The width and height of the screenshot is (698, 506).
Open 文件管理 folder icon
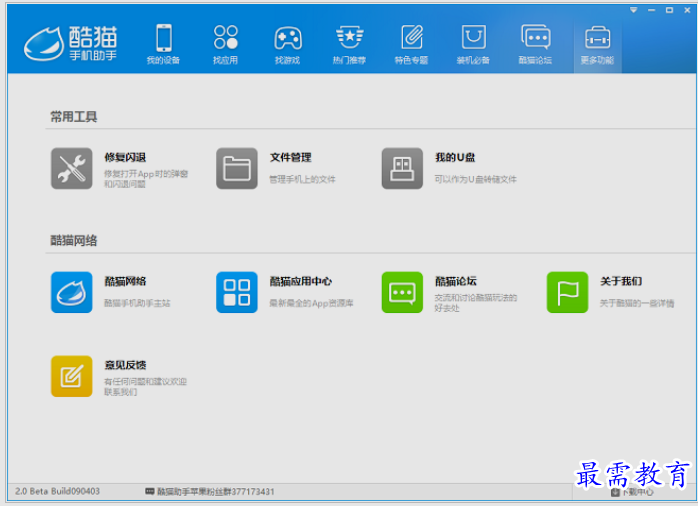[237, 169]
